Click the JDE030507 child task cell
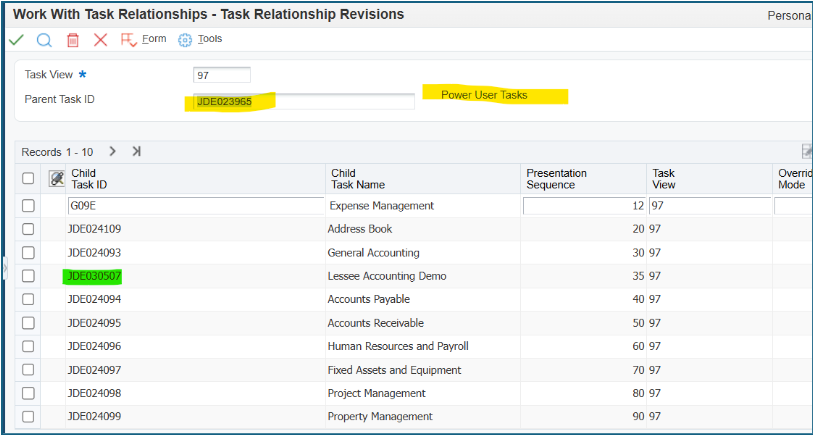The height and width of the screenshot is (435, 813). [x=93, y=276]
